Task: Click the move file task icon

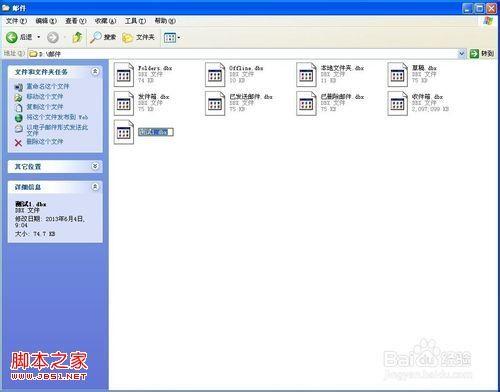Action: 18,98
